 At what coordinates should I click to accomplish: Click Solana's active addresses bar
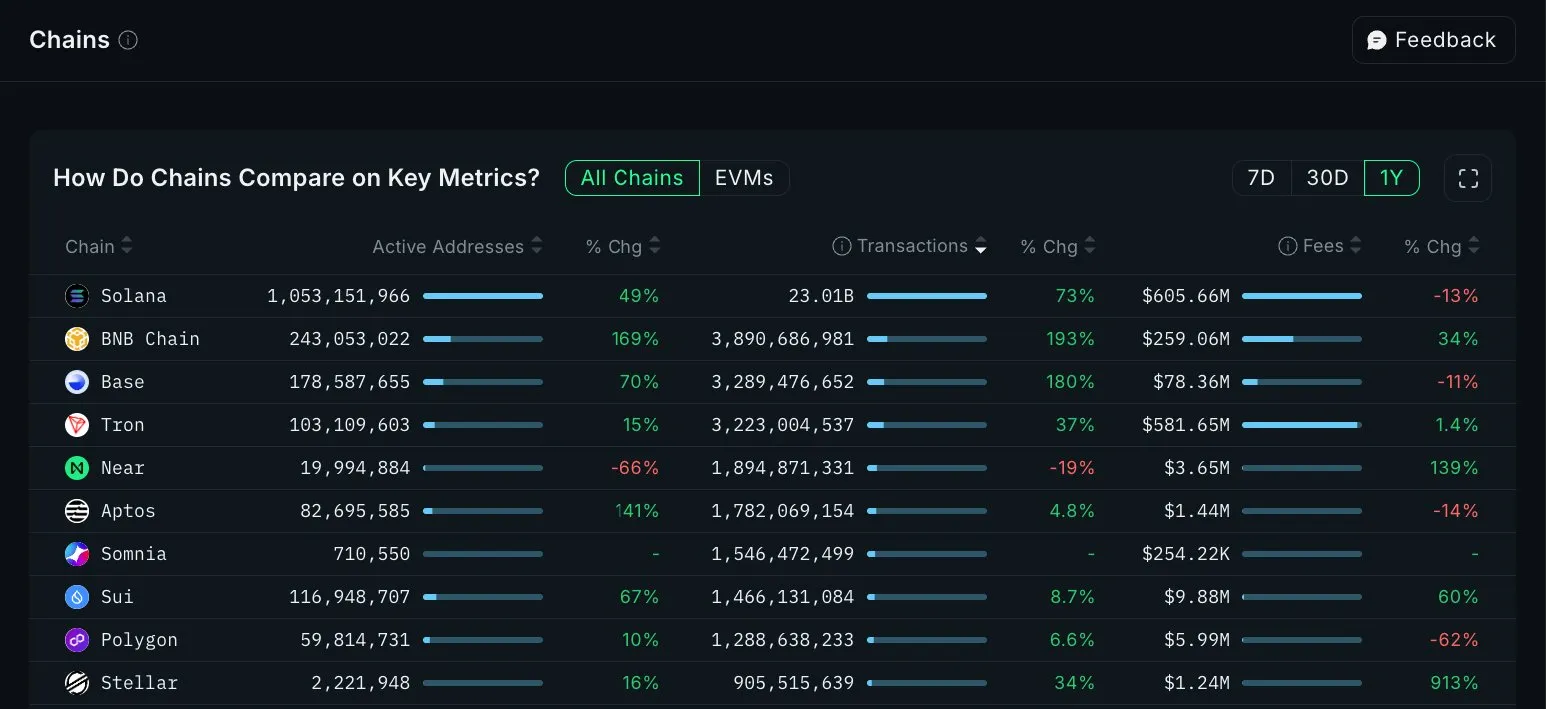tap(483, 296)
